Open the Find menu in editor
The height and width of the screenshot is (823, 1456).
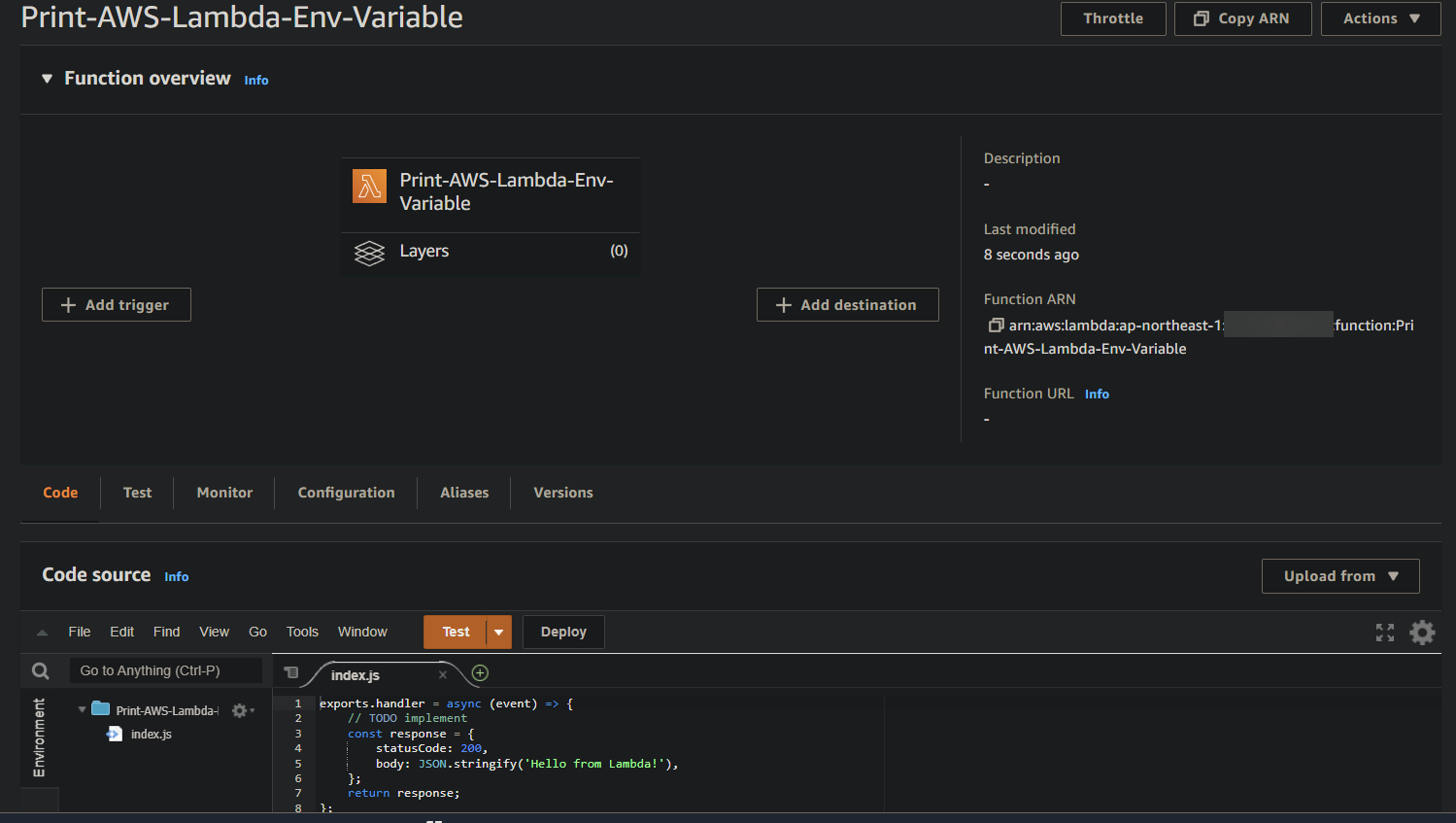166,632
